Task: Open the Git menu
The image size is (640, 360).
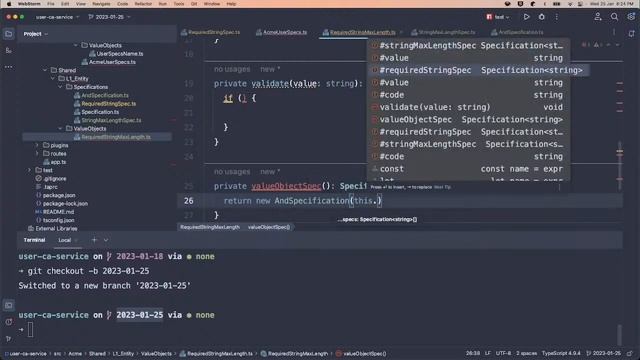Action: (194, 4)
